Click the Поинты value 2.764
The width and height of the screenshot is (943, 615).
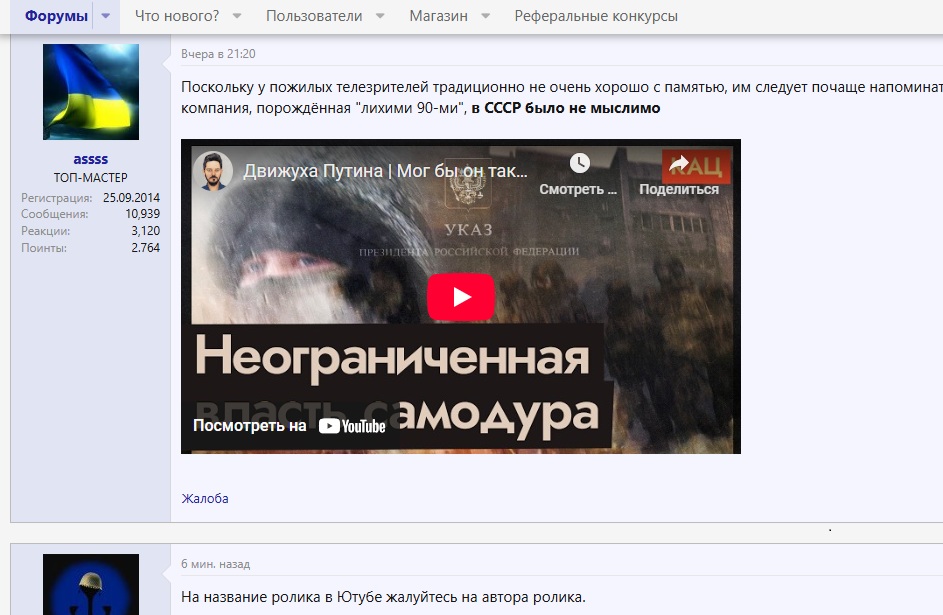pos(146,247)
